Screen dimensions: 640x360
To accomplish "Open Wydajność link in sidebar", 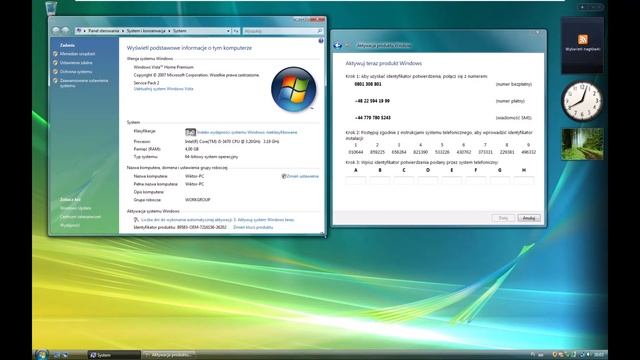I will click(70, 225).
